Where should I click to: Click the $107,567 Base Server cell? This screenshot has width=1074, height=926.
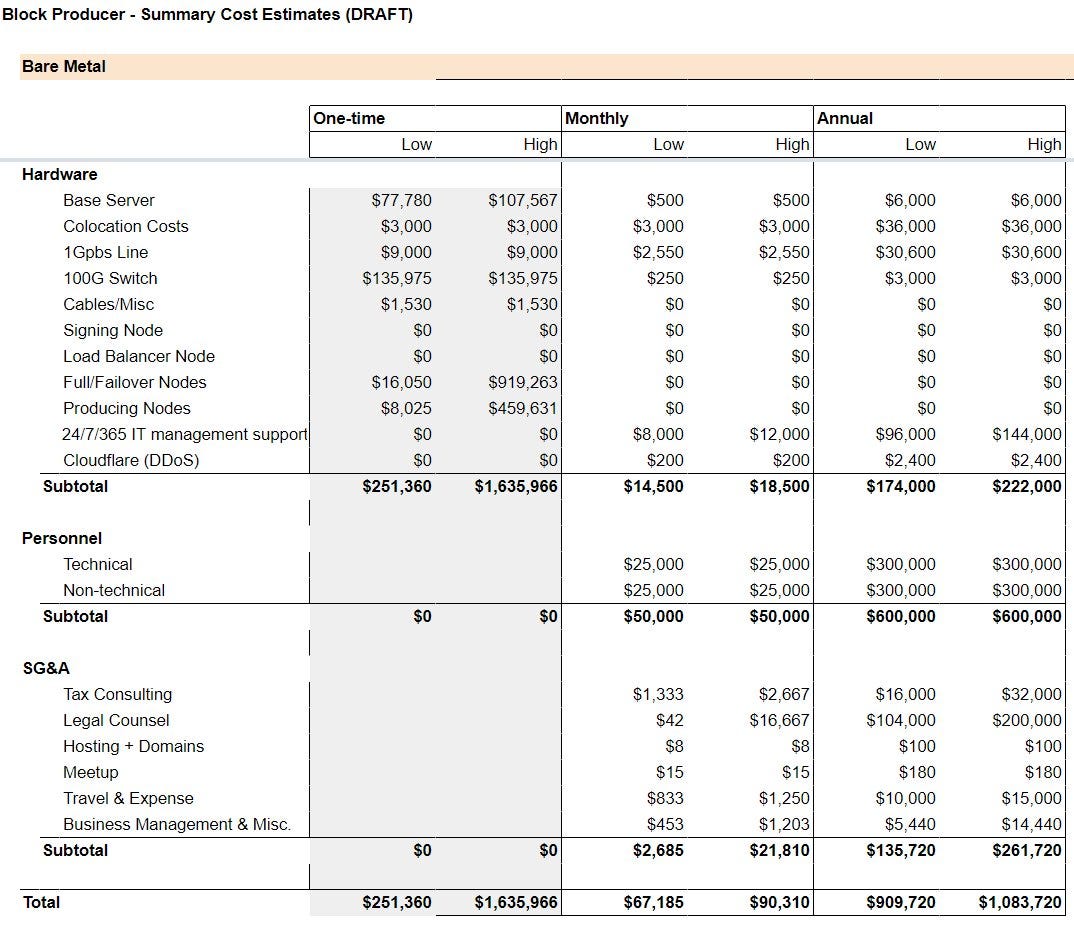click(523, 200)
